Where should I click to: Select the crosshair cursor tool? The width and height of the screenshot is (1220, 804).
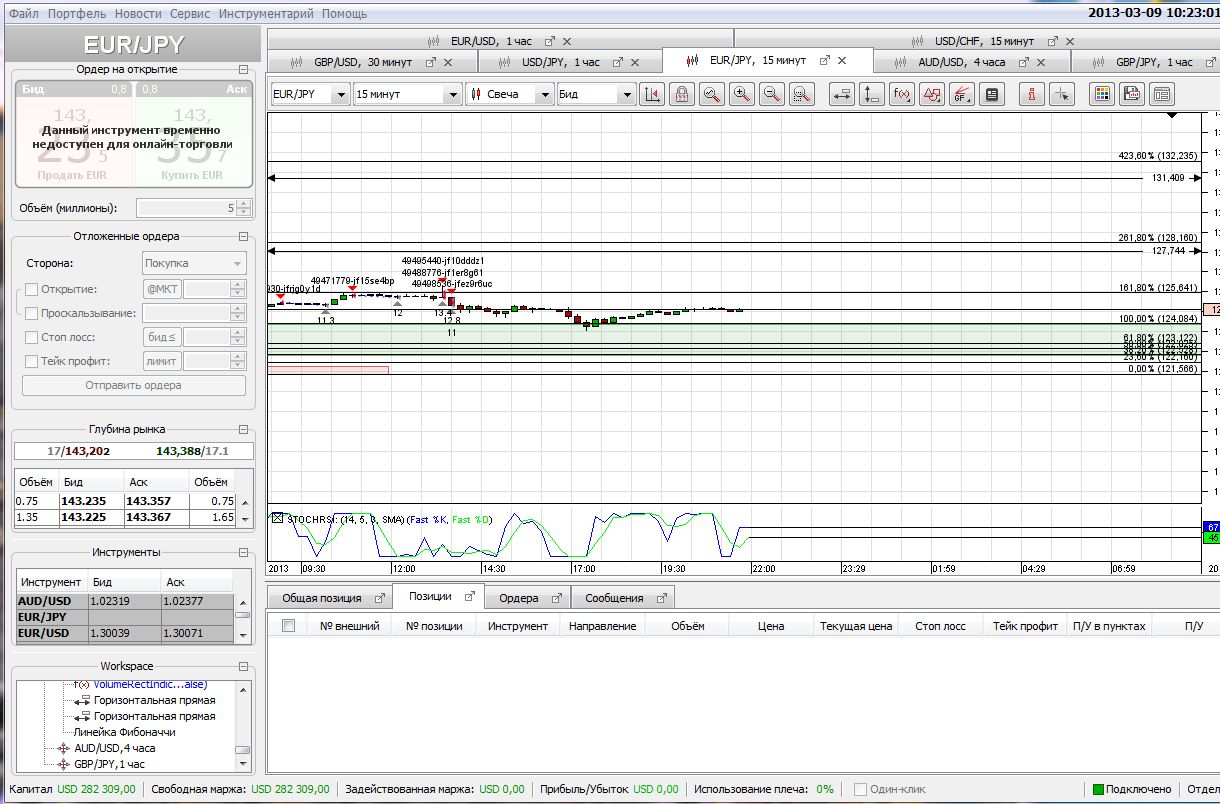pyautogui.click(x=1061, y=95)
